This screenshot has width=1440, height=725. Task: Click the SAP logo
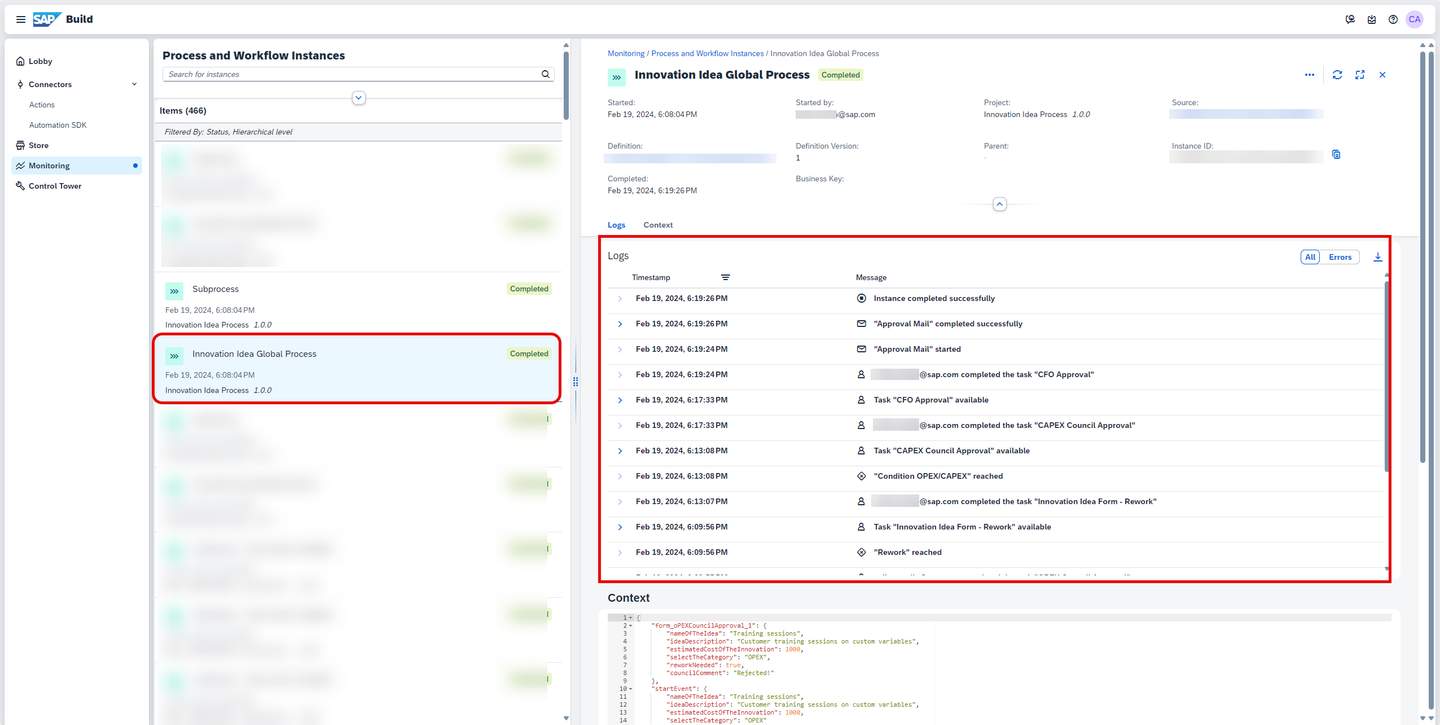coord(46,19)
